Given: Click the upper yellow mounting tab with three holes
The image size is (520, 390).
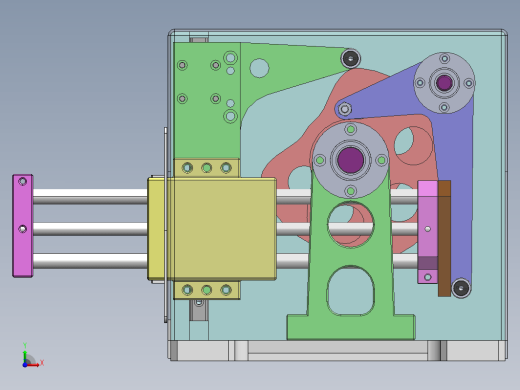Looking at the screenshot, I should [x=207, y=168].
